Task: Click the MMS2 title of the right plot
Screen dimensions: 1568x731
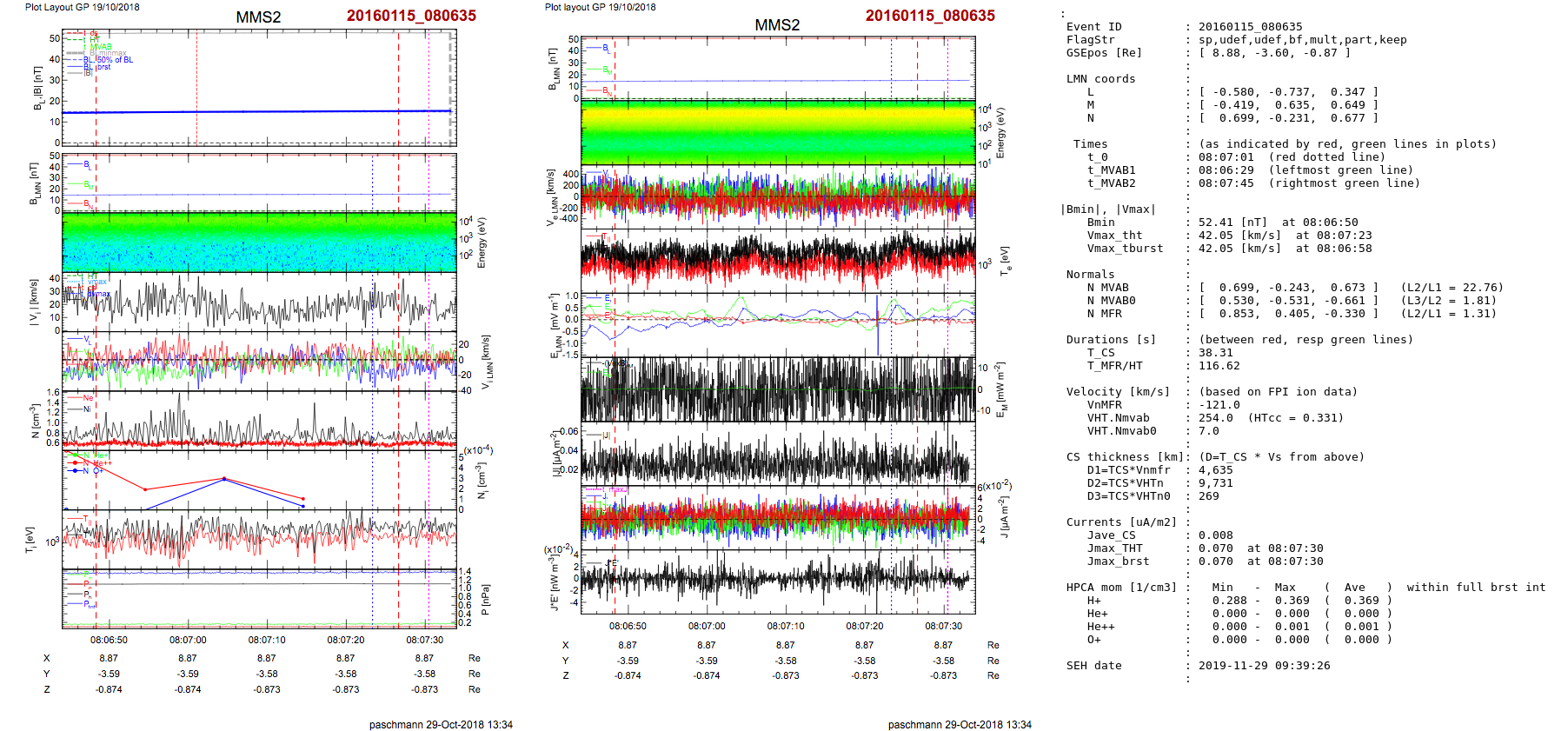Action: (x=776, y=25)
